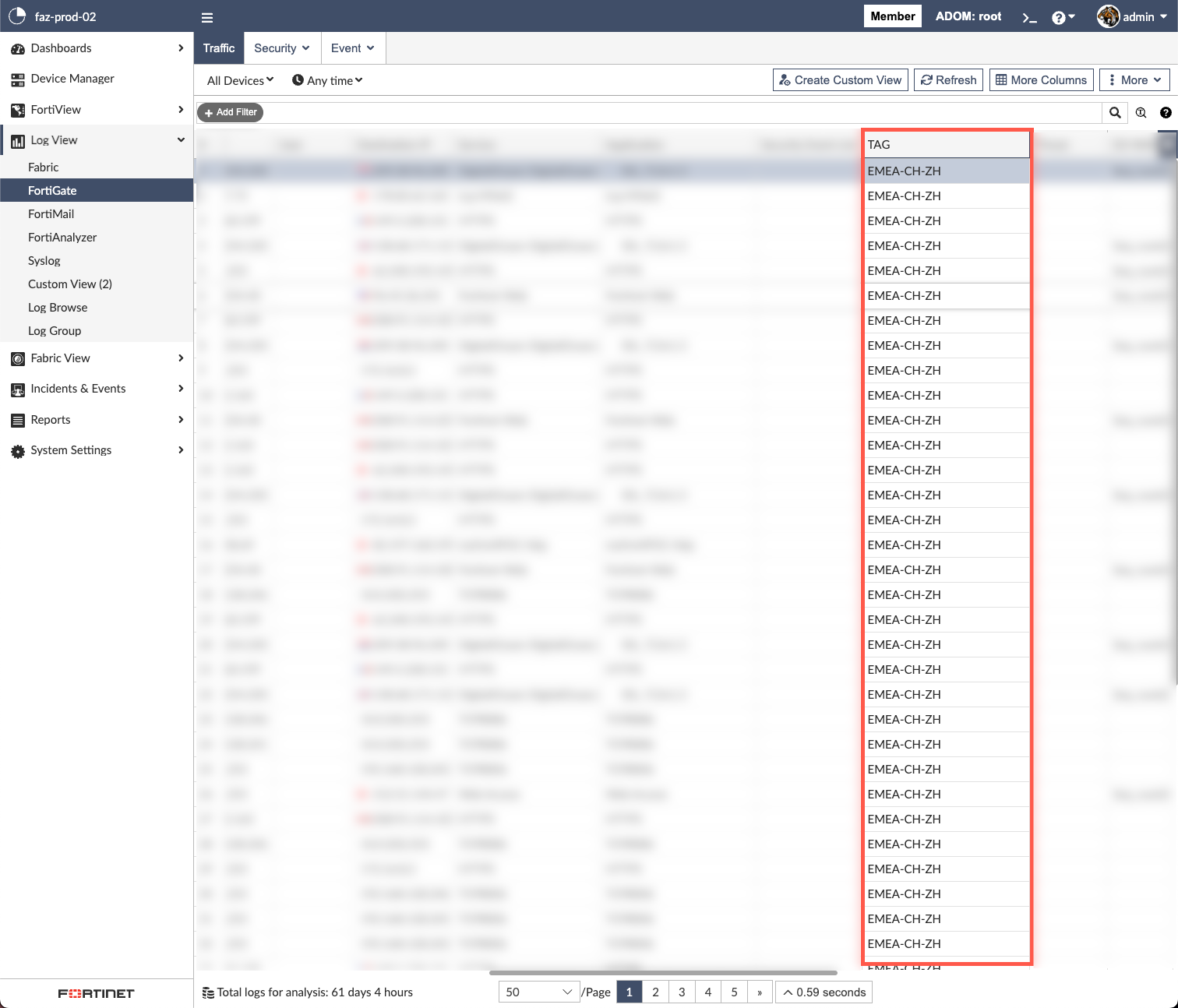Viewport: 1178px width, 1008px height.
Task: Open the Any time range dropdown
Action: pos(327,80)
